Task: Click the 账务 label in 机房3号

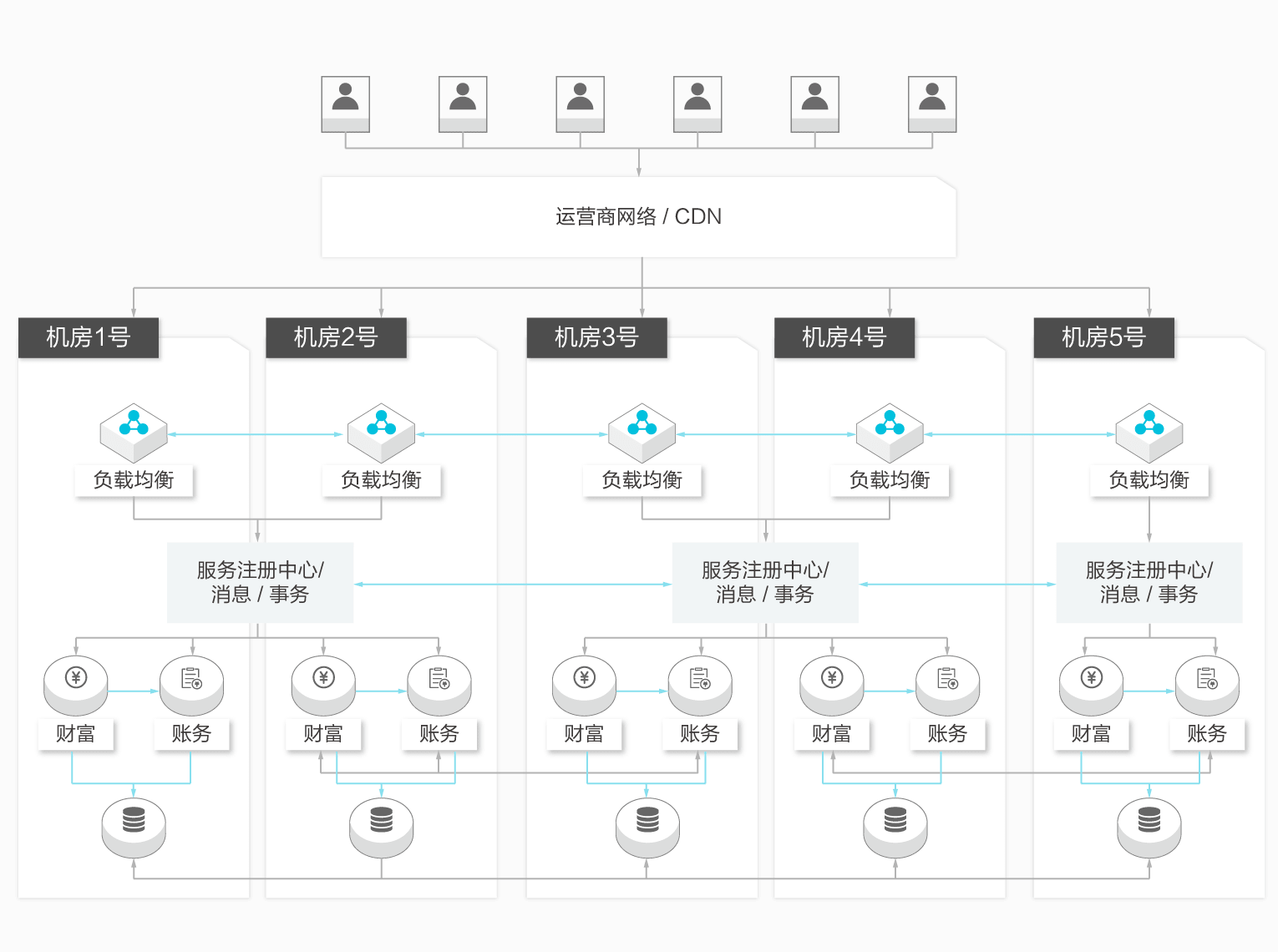Action: [700, 734]
